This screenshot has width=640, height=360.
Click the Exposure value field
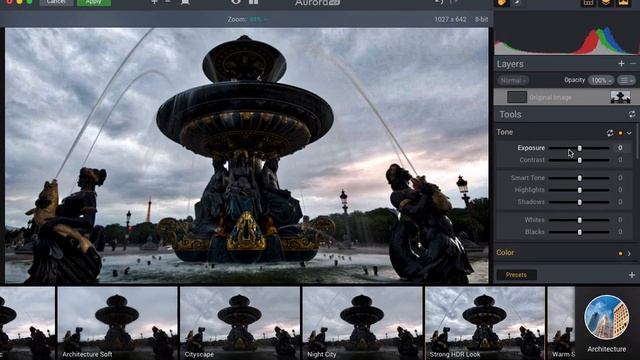point(620,148)
